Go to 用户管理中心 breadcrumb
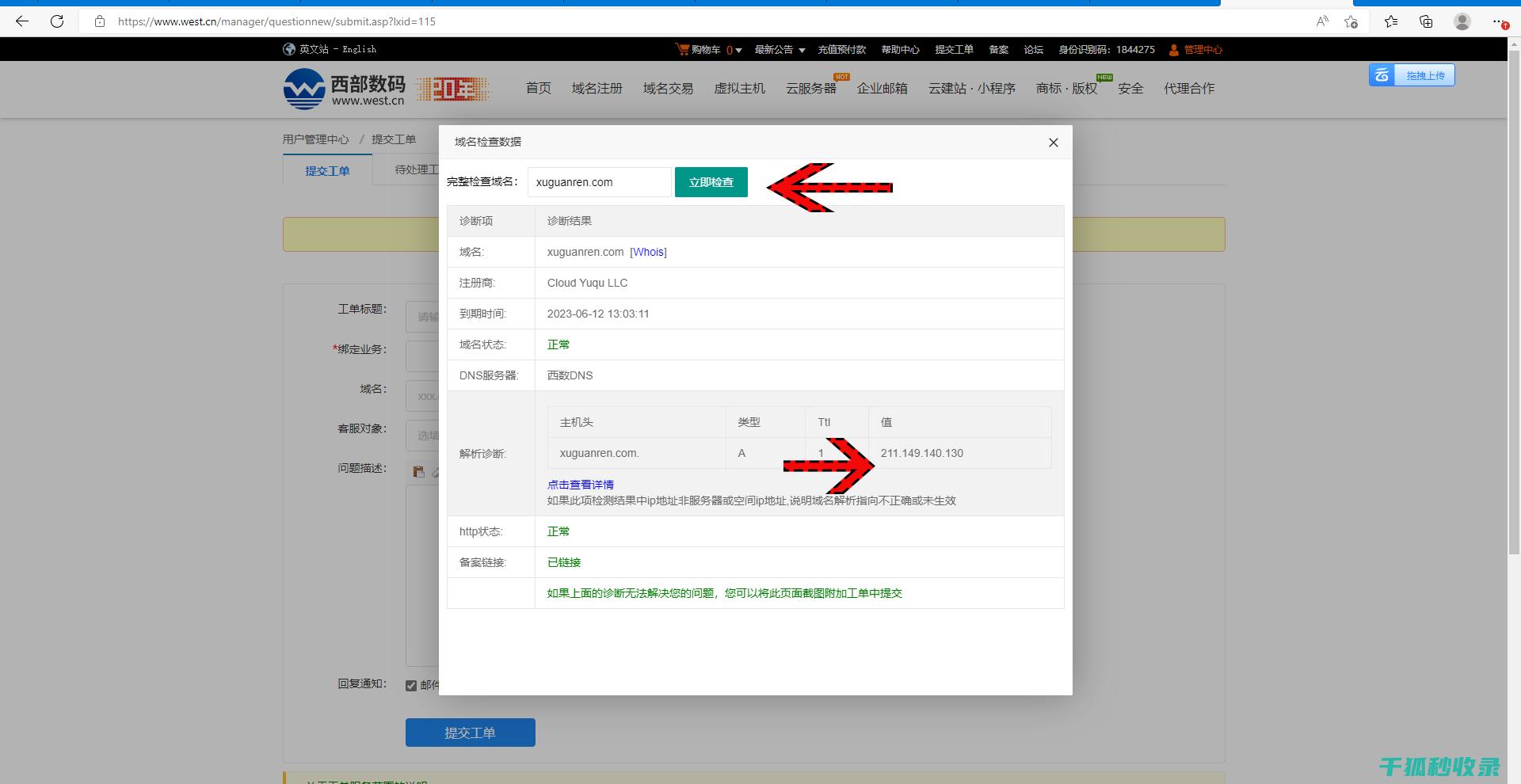 point(315,139)
